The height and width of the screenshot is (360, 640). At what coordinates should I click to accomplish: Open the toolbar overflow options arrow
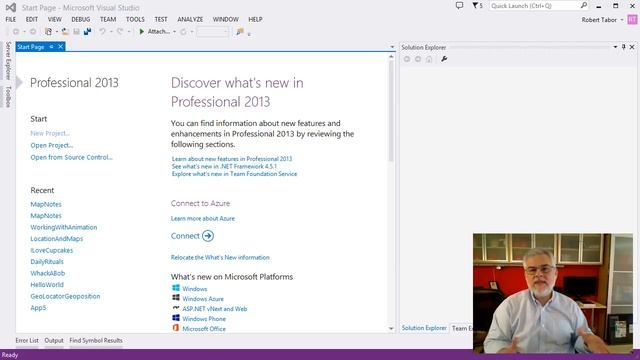249,34
